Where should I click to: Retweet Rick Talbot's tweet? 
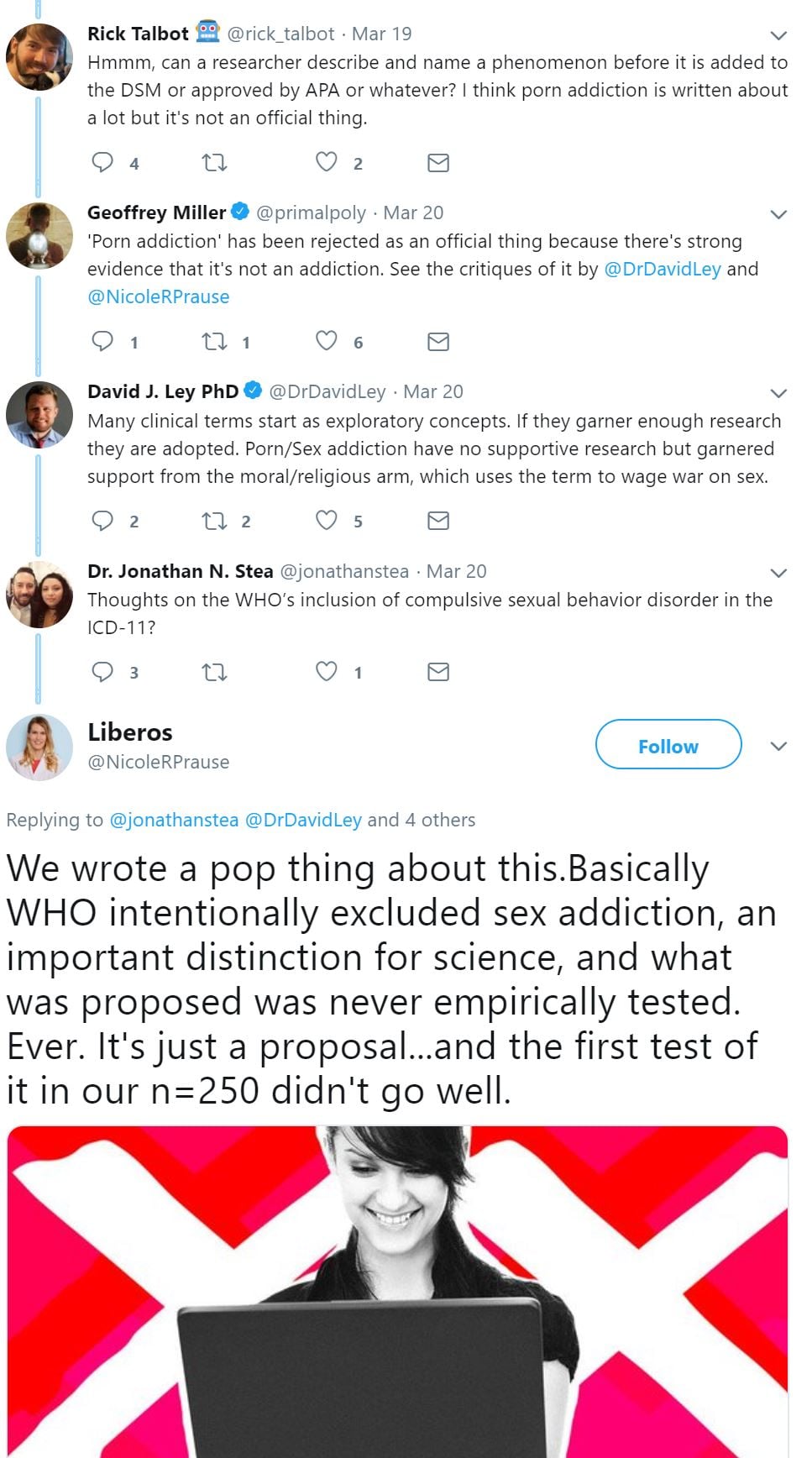(x=215, y=162)
